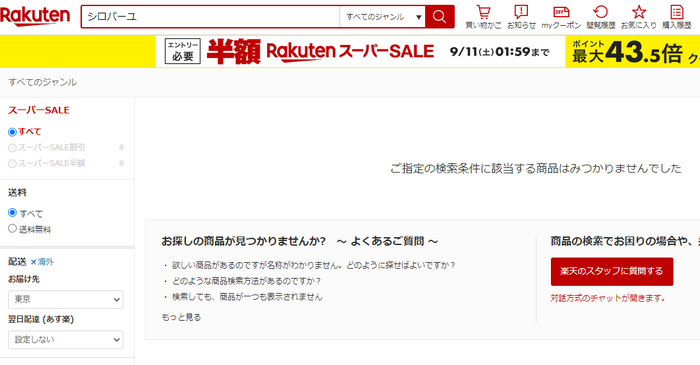Open FAQ 検索しても、商品が一つも表示されません
Viewport: 700px width, 365px height.
coord(247,297)
